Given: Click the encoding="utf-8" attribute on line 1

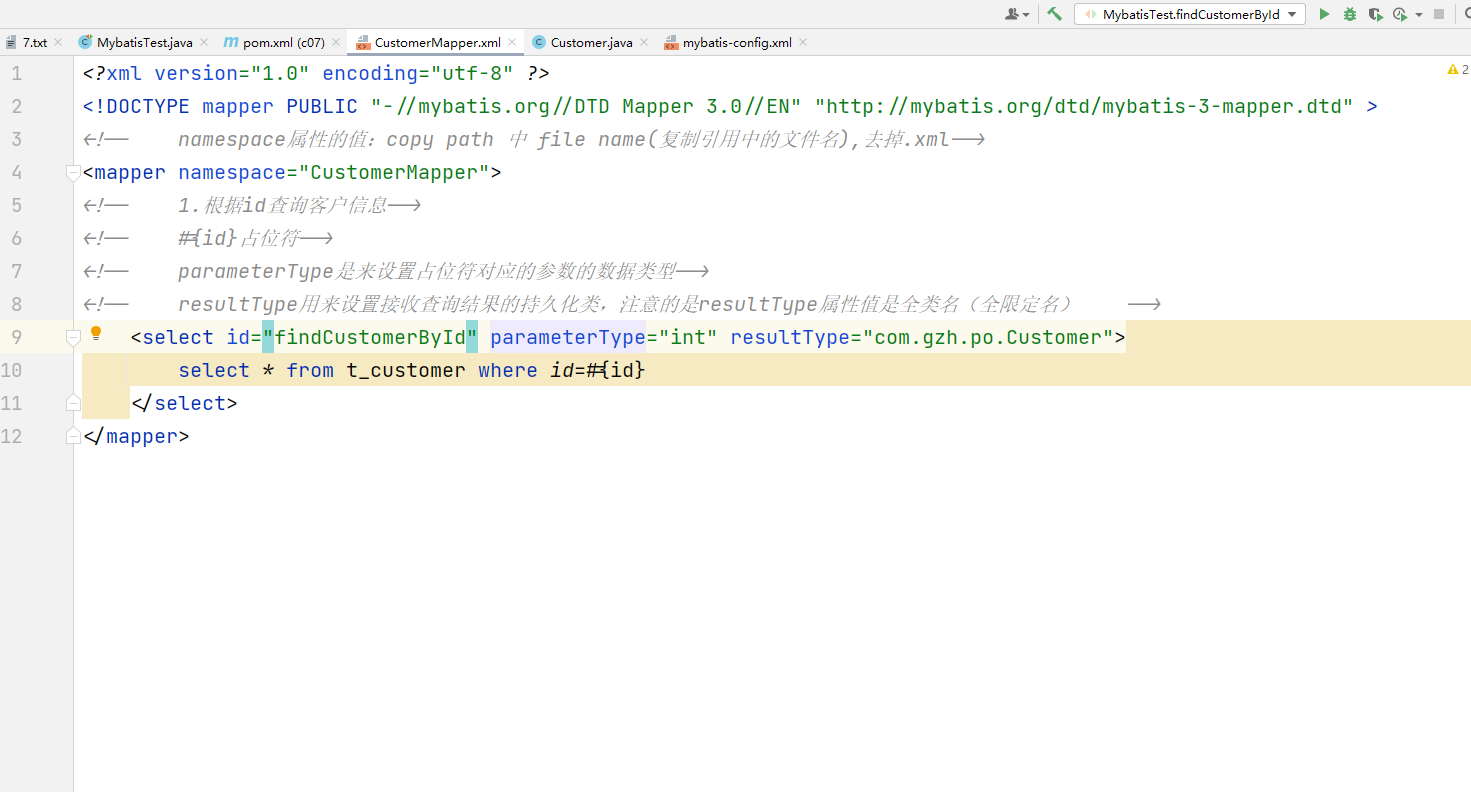Looking at the screenshot, I should click(x=418, y=74).
